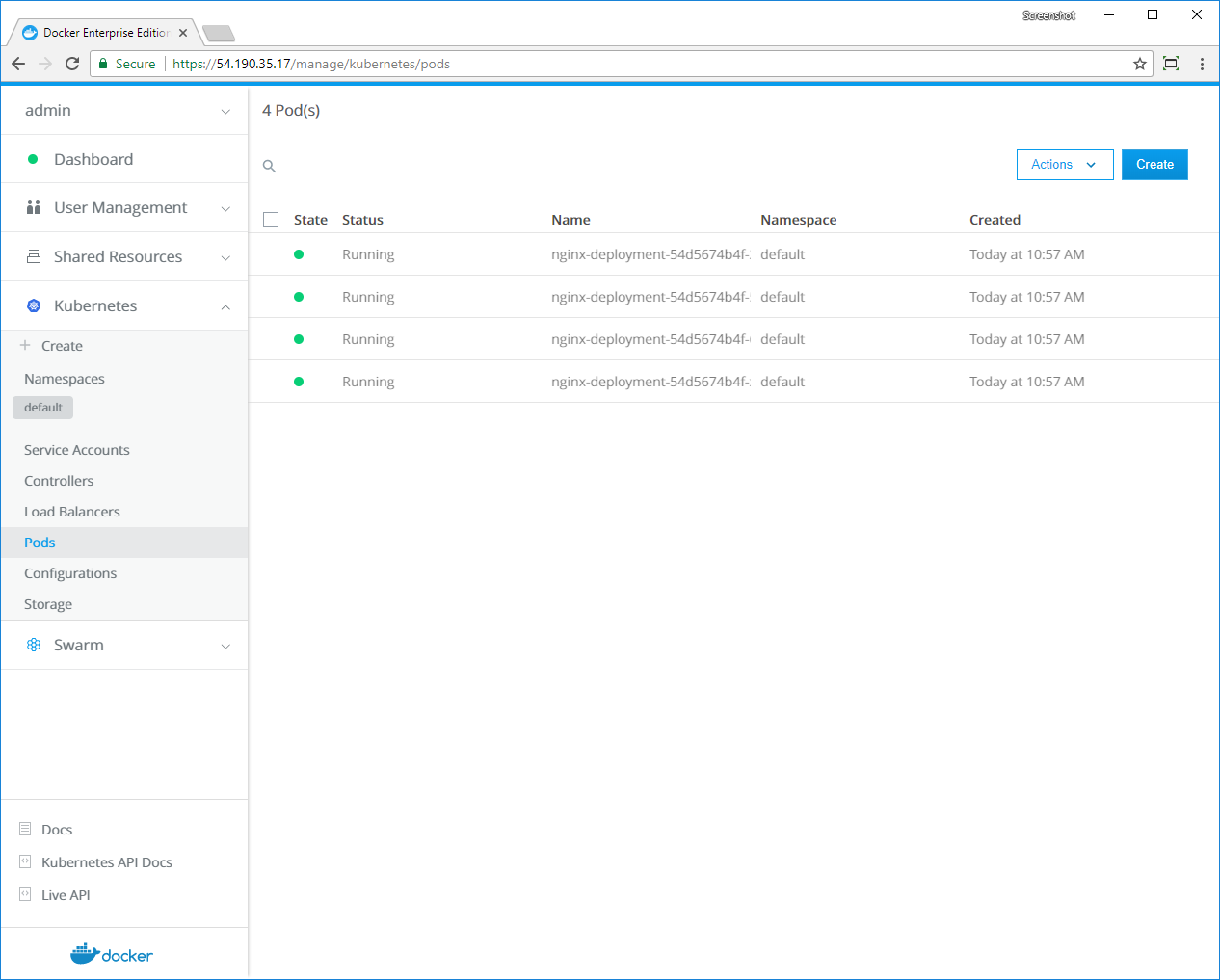Click the browser back arrow
The image size is (1220, 980).
tap(18, 64)
